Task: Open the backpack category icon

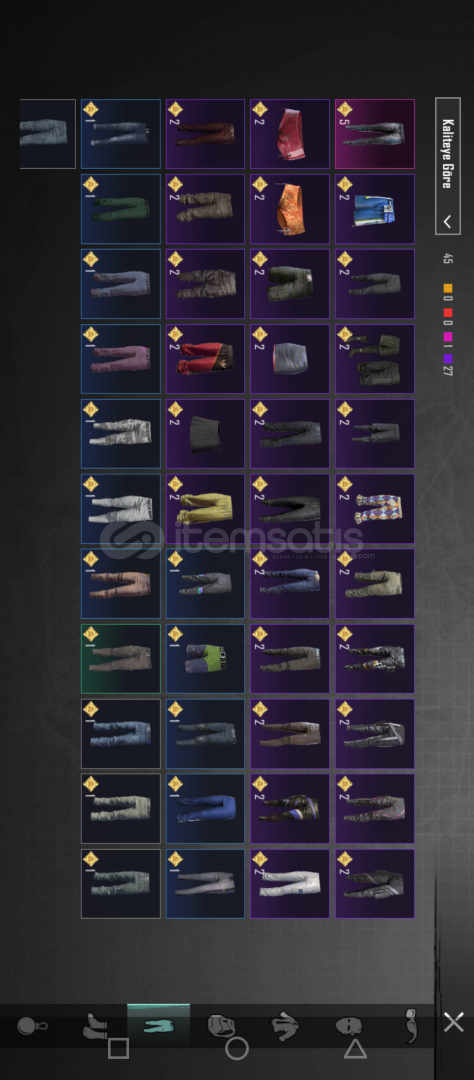Action: [x=220, y=1026]
